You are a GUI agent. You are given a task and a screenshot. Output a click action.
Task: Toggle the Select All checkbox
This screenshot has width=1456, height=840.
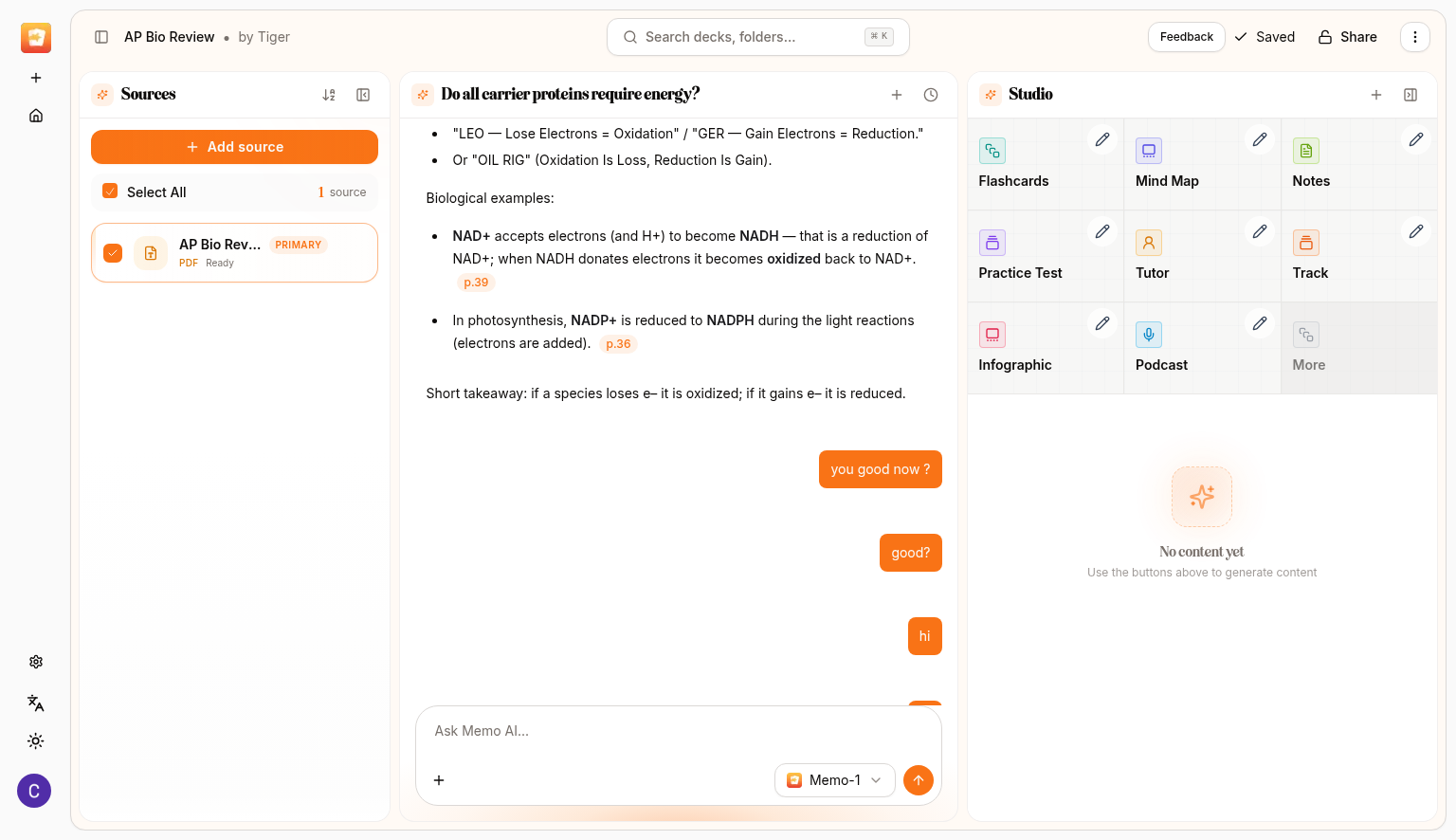(110, 192)
